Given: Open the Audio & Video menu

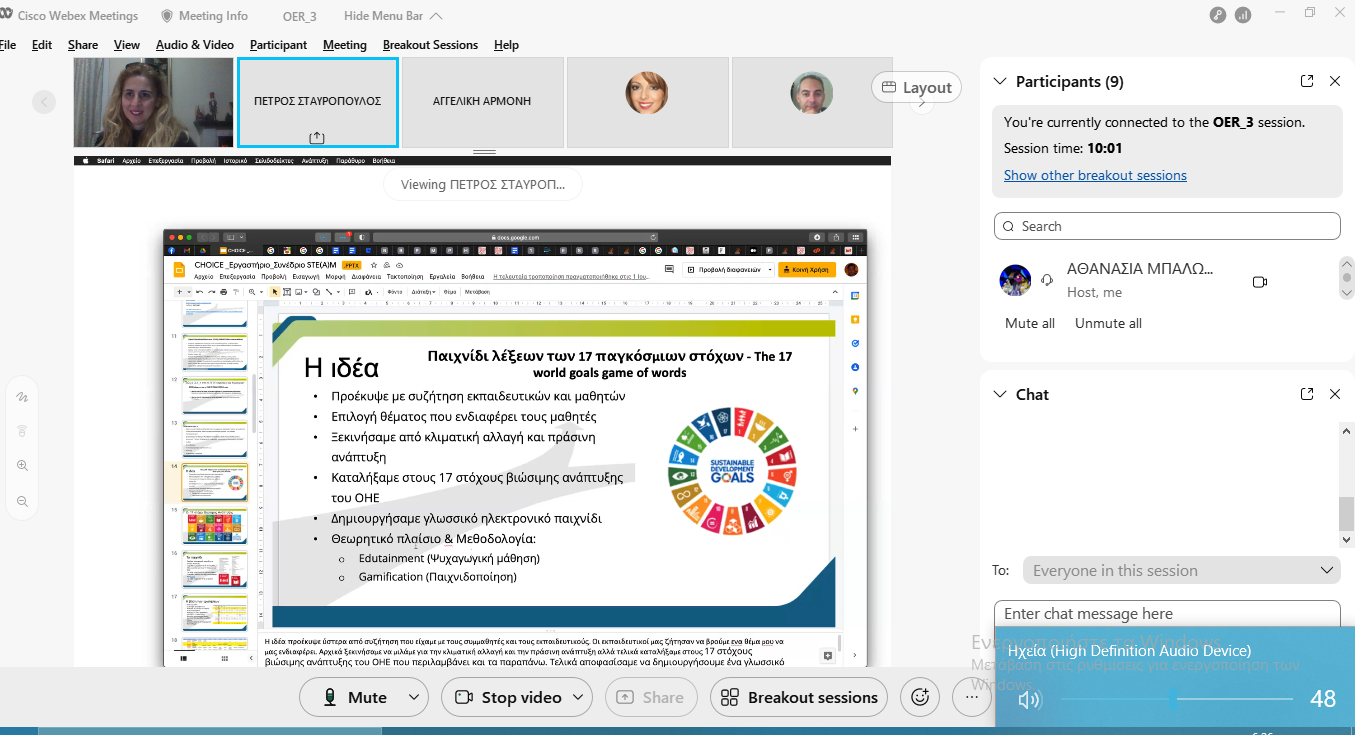Looking at the screenshot, I should pyautogui.click(x=194, y=45).
